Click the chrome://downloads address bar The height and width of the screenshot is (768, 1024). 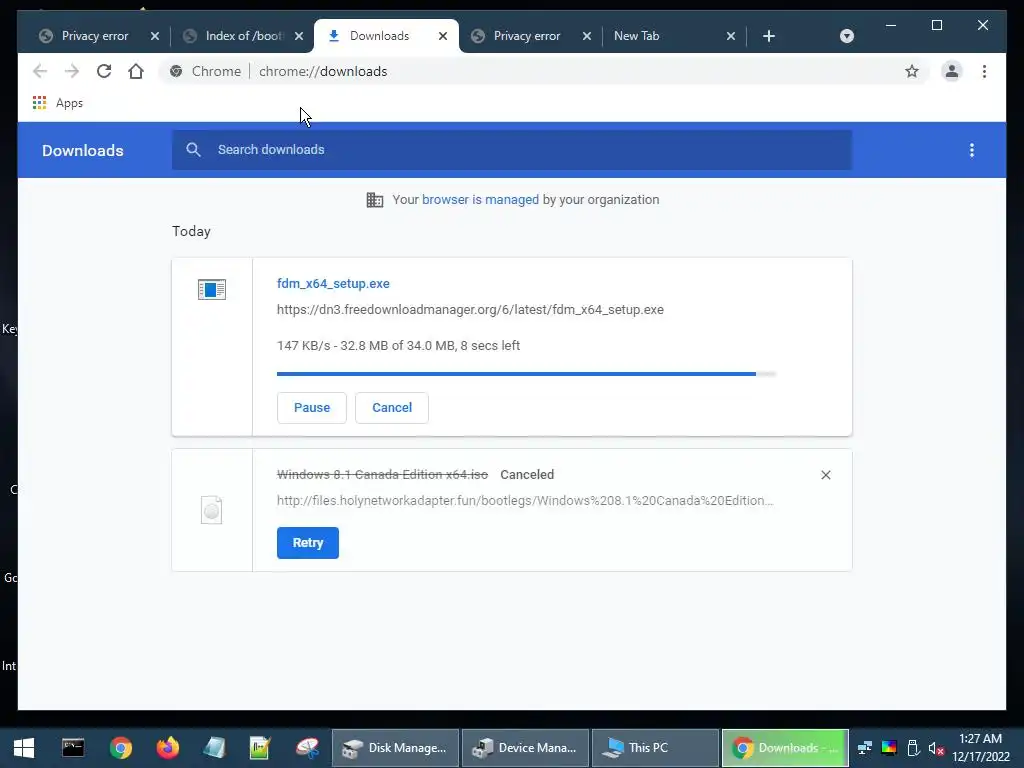[543, 71]
